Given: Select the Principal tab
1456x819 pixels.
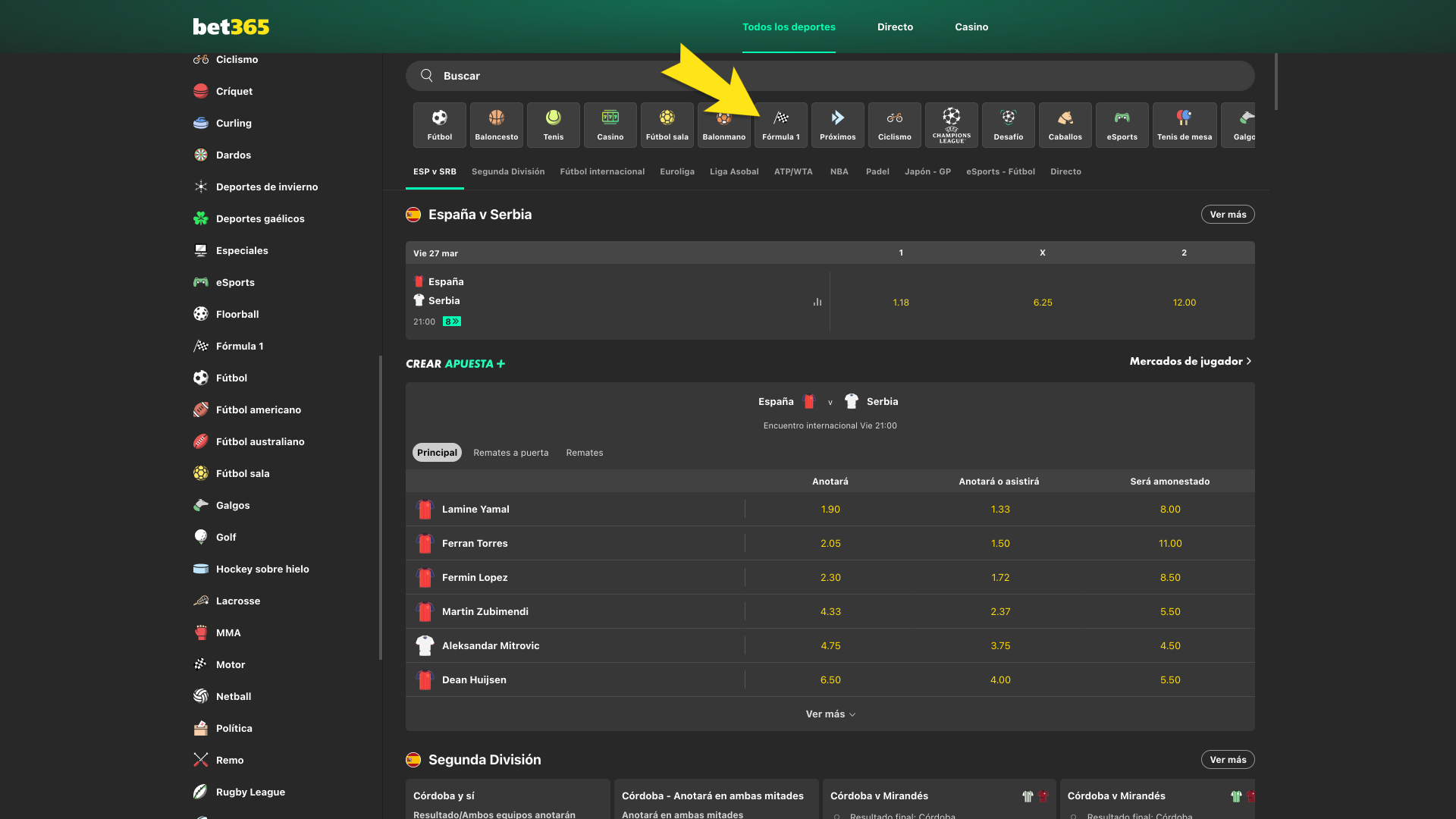Looking at the screenshot, I should (437, 453).
